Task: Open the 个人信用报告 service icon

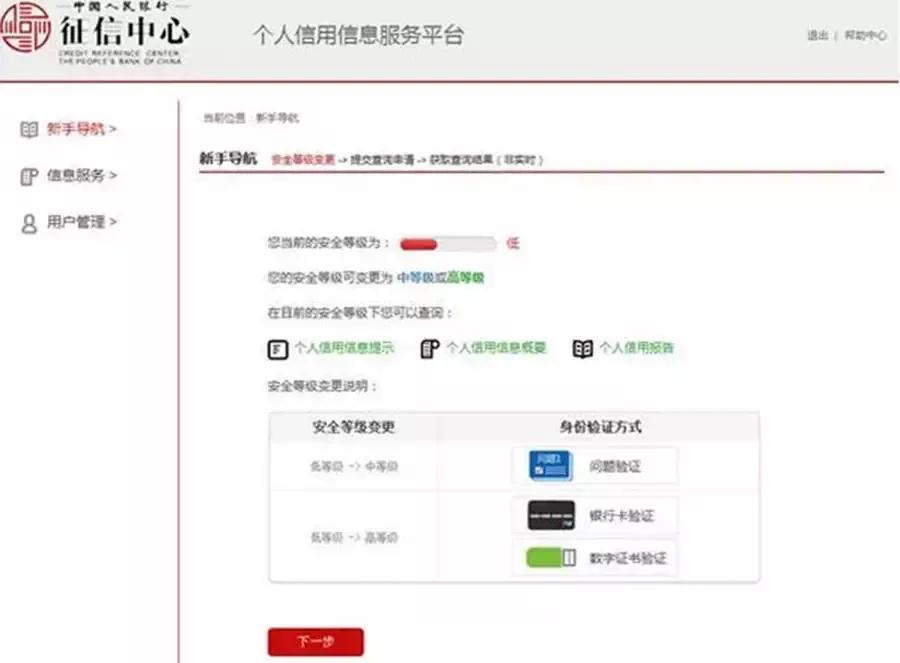Action: tap(584, 348)
